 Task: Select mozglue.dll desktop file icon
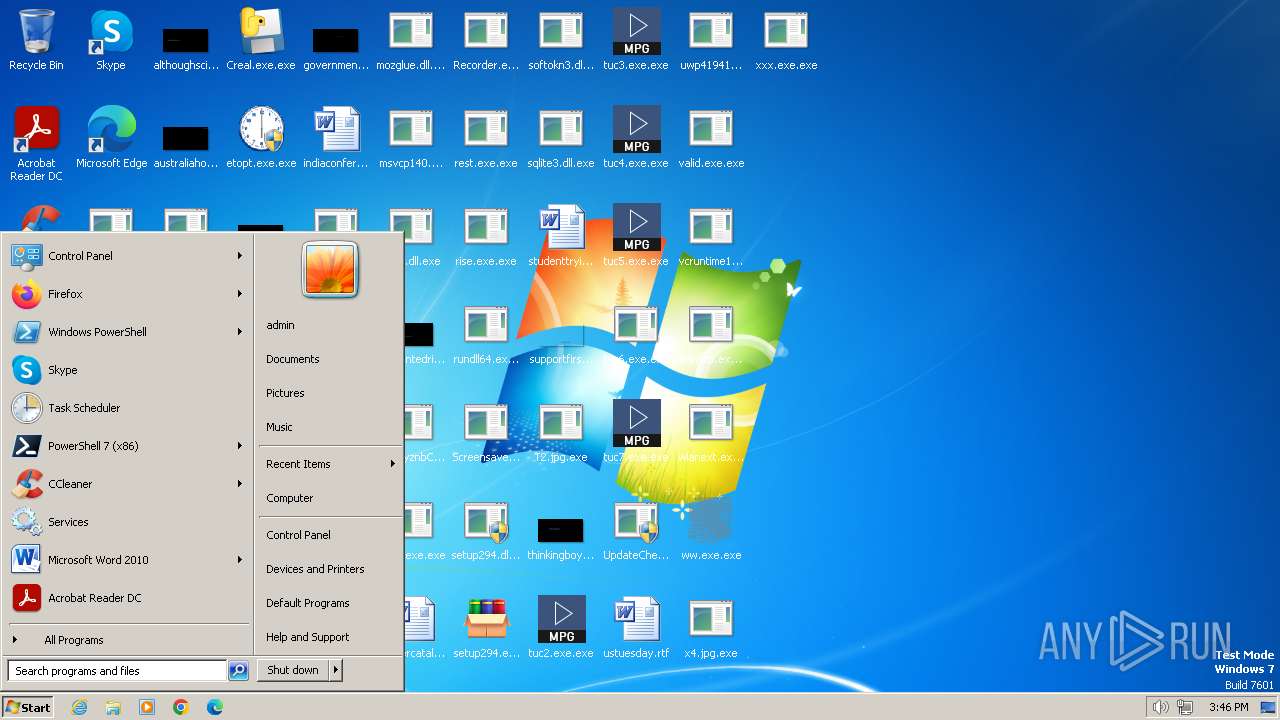pyautogui.click(x=411, y=40)
